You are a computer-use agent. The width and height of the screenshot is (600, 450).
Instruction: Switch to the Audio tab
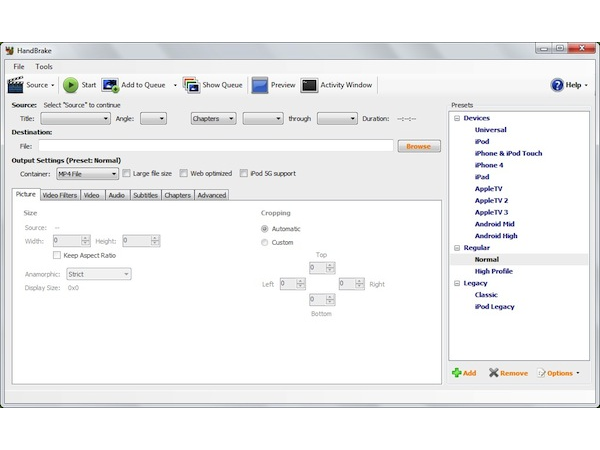(x=117, y=195)
